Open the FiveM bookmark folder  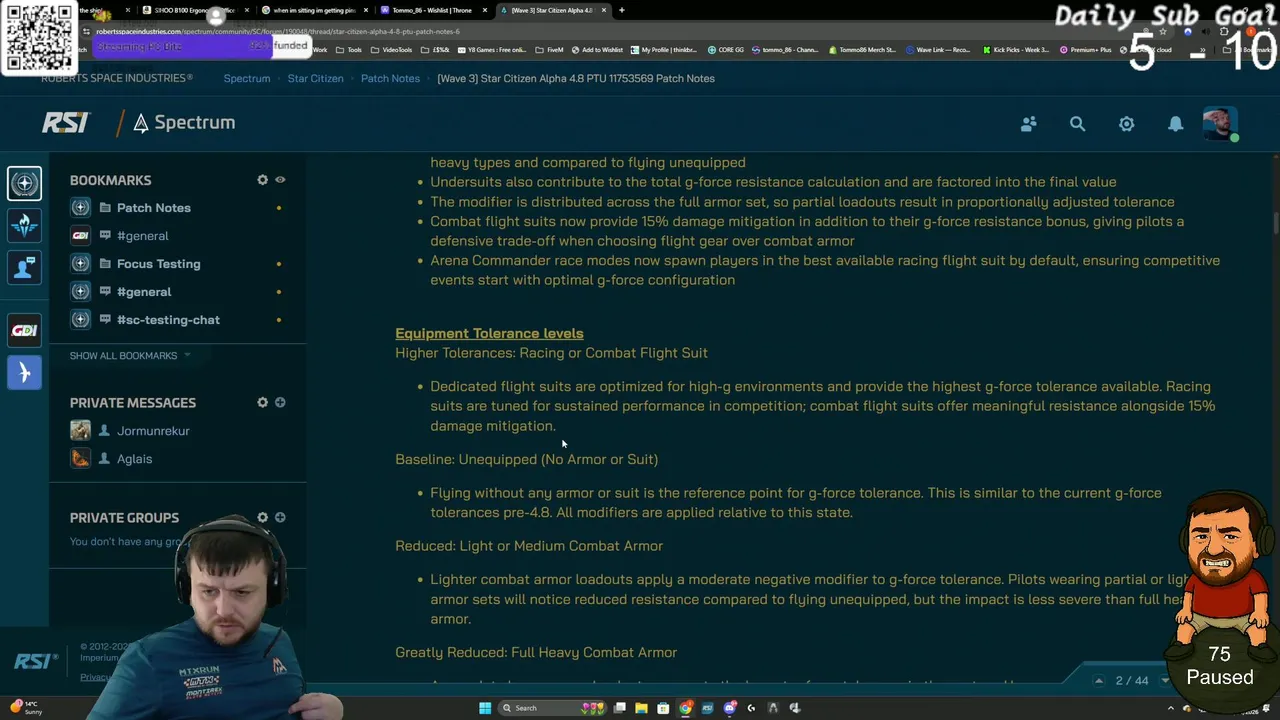[549, 50]
